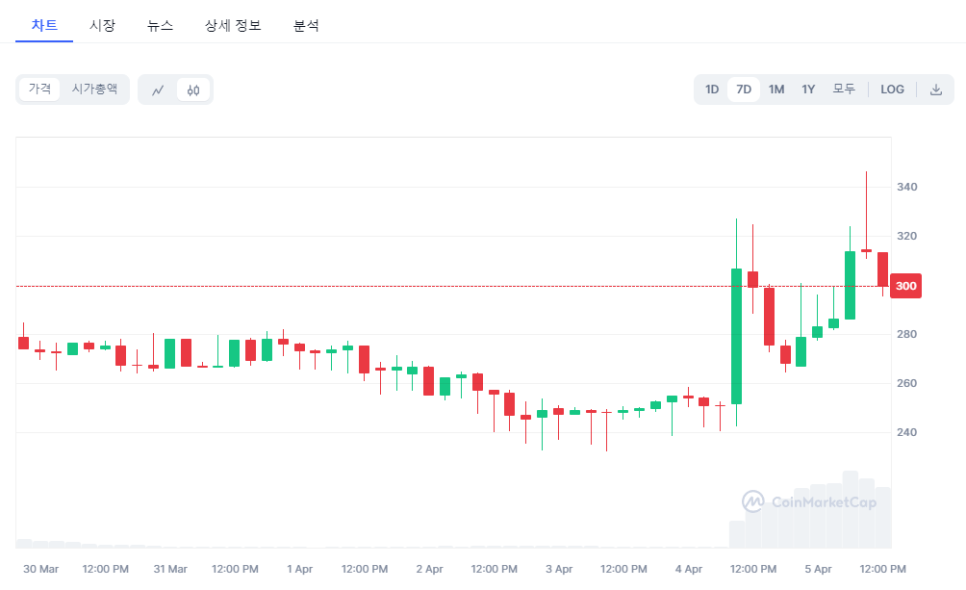
Task: Click the 280 price axis label
Action: [x=907, y=334]
